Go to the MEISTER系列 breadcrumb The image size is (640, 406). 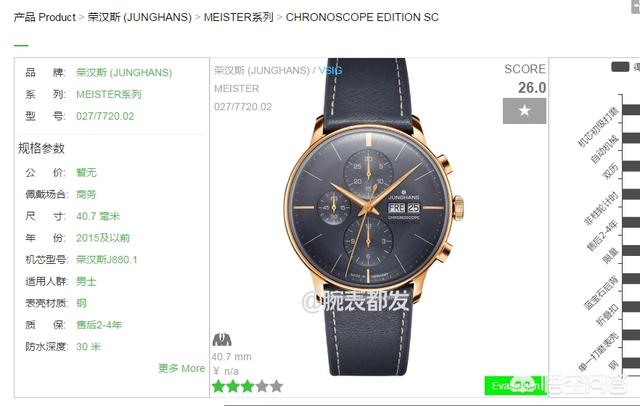click(238, 17)
